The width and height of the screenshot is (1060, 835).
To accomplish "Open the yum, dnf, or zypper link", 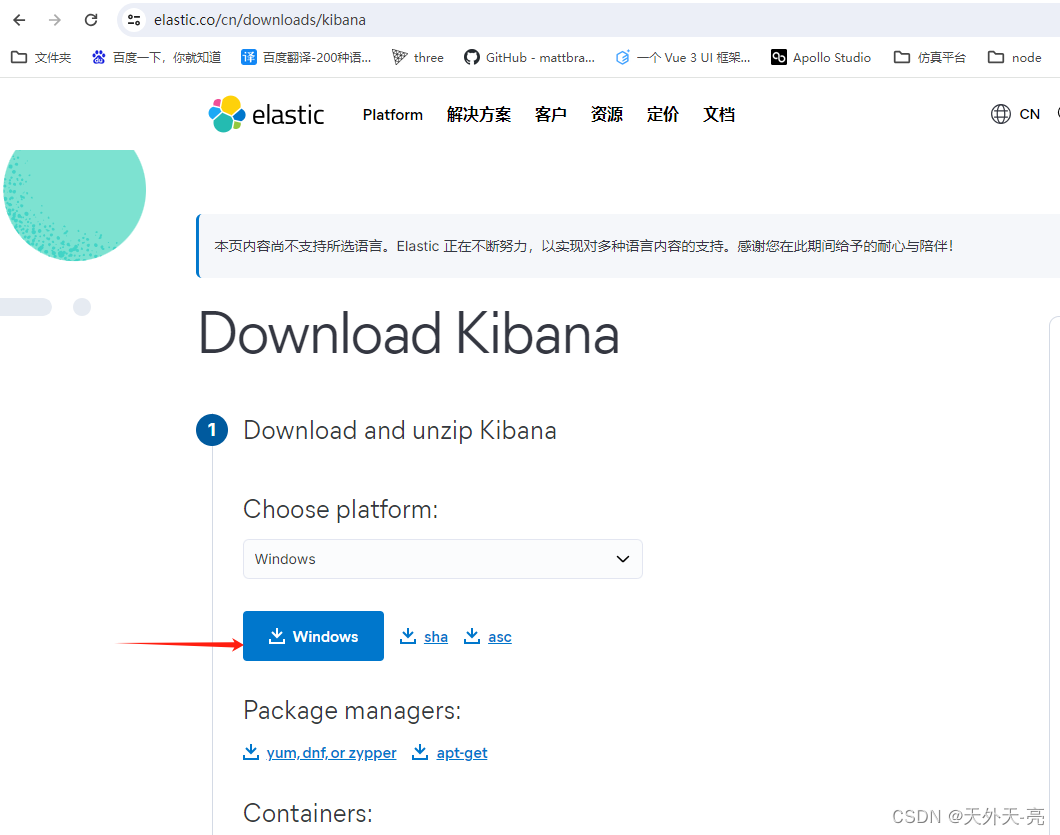I will (x=320, y=753).
